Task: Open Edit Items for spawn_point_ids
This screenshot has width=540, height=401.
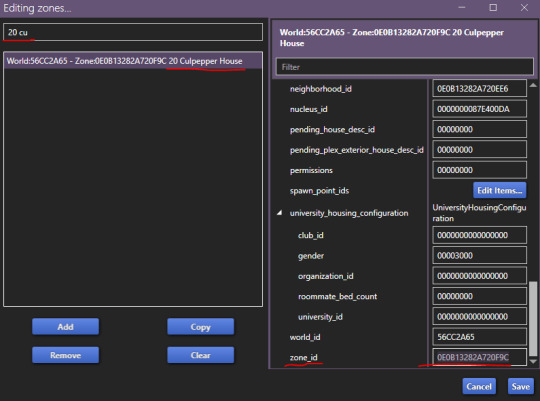Action: coord(500,191)
